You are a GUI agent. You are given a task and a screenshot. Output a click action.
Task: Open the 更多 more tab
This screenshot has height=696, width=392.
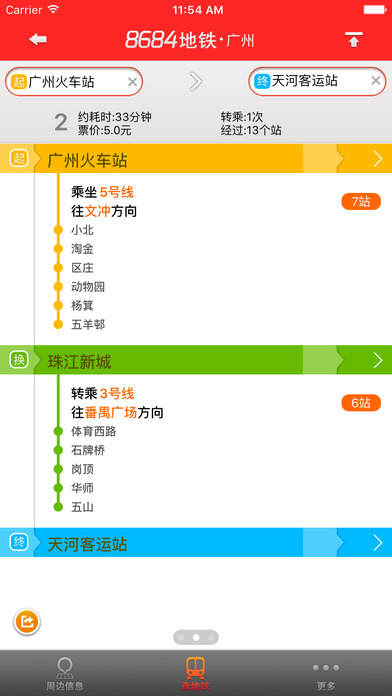point(326,673)
